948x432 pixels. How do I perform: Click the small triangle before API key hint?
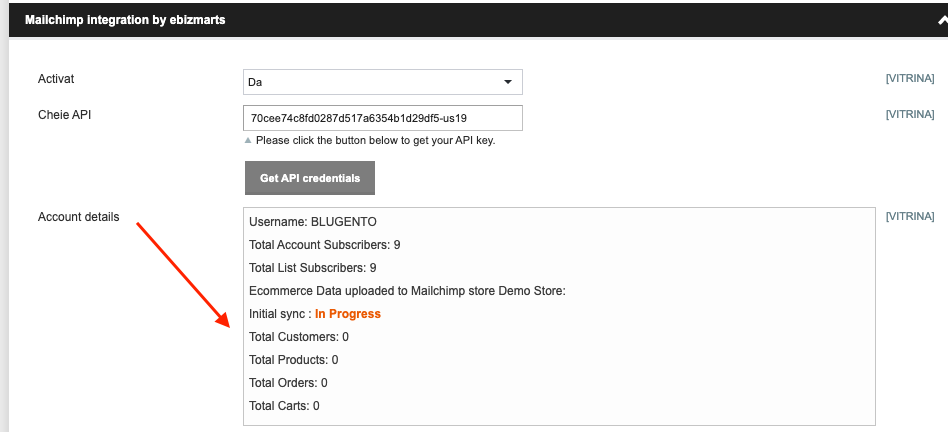tap(247, 140)
